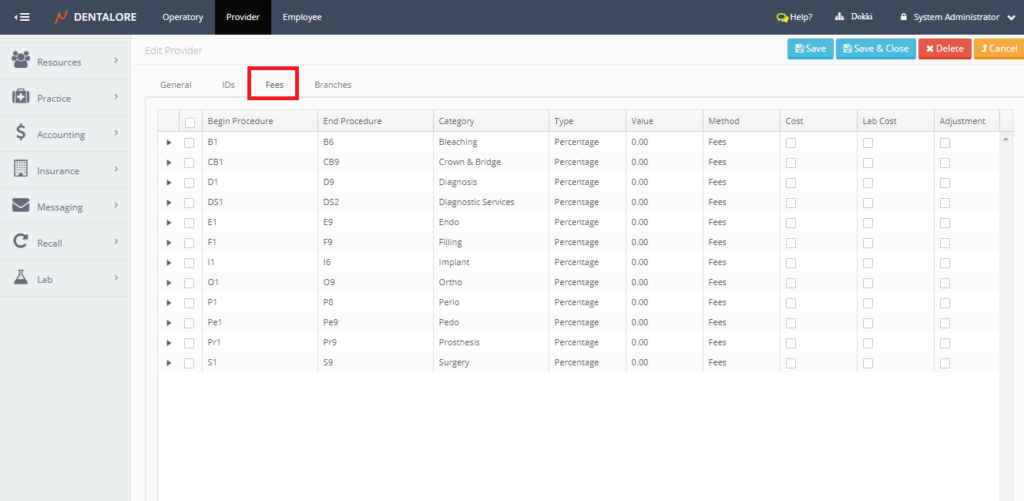Switch to the Branches tab
The width and height of the screenshot is (1024, 501).
[332, 85]
